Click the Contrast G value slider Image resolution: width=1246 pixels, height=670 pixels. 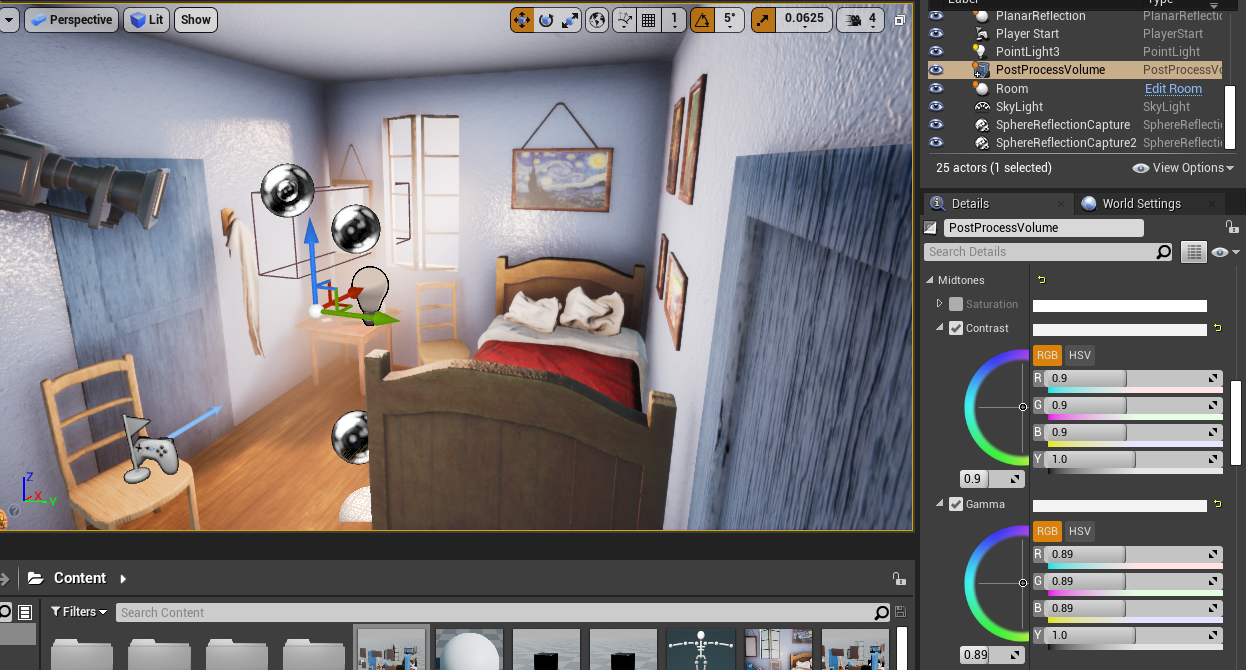(x=1133, y=405)
